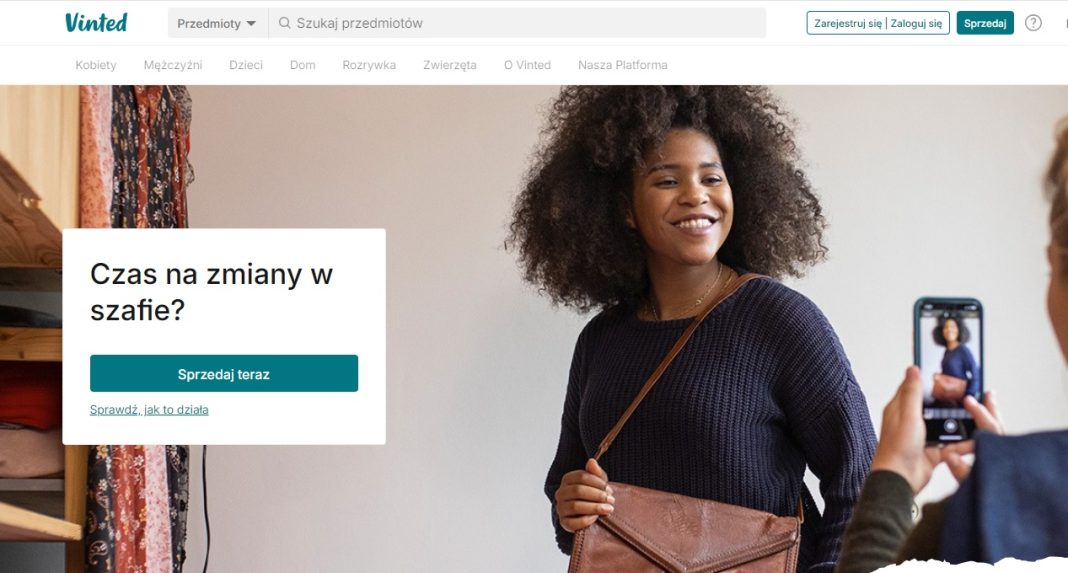The height and width of the screenshot is (573, 1068).
Task: Open the O Vinted menu
Action: (x=527, y=65)
